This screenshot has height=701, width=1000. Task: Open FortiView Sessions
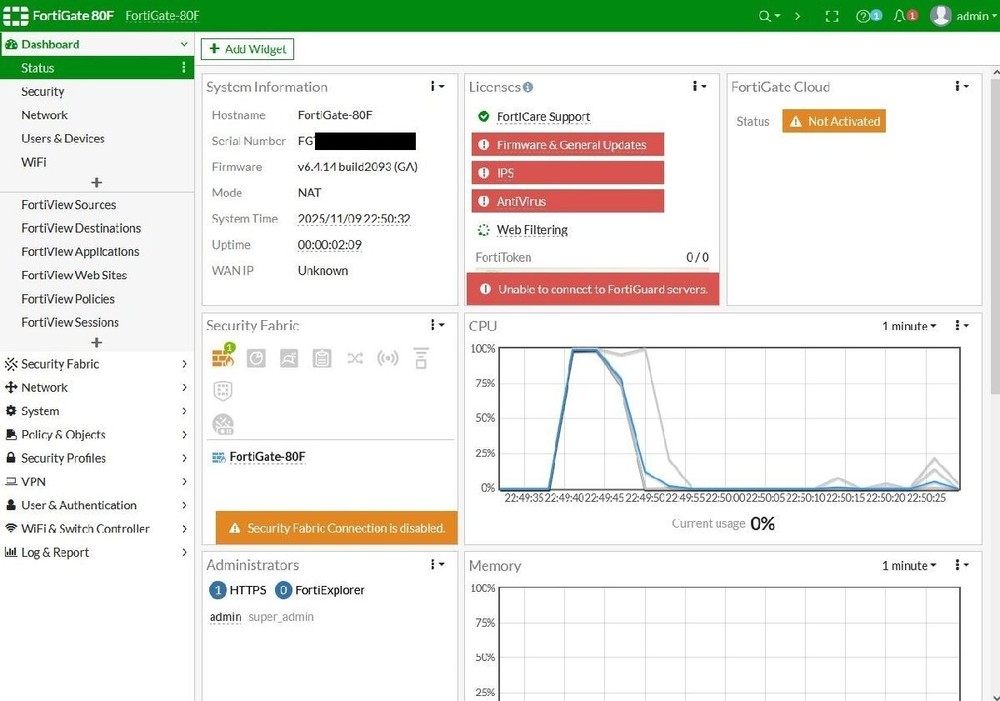click(x=70, y=322)
